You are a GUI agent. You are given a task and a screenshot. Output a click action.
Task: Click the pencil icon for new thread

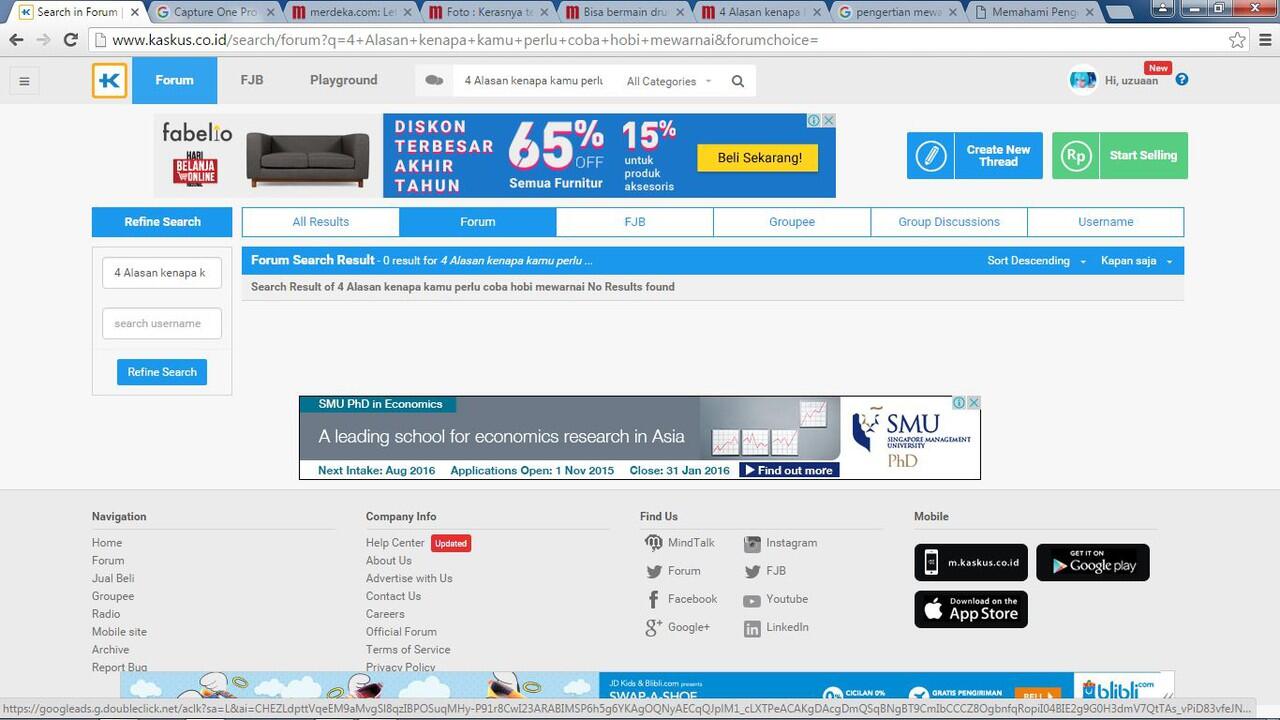coord(931,156)
